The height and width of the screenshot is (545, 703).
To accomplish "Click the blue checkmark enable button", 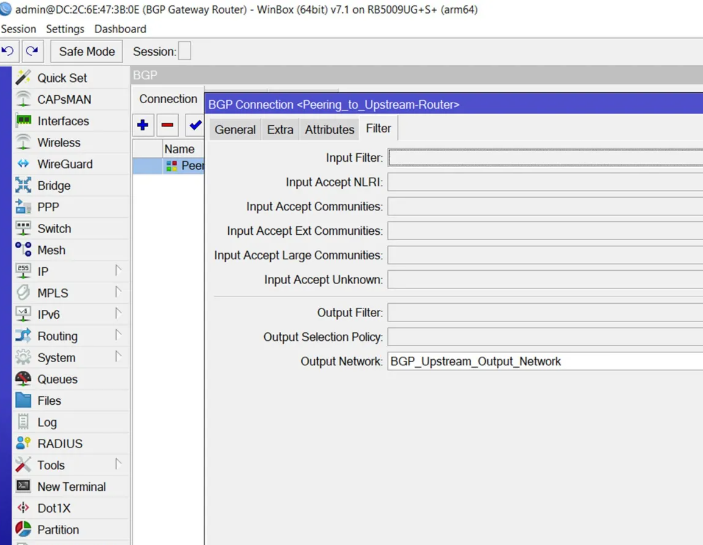I will [x=195, y=125].
